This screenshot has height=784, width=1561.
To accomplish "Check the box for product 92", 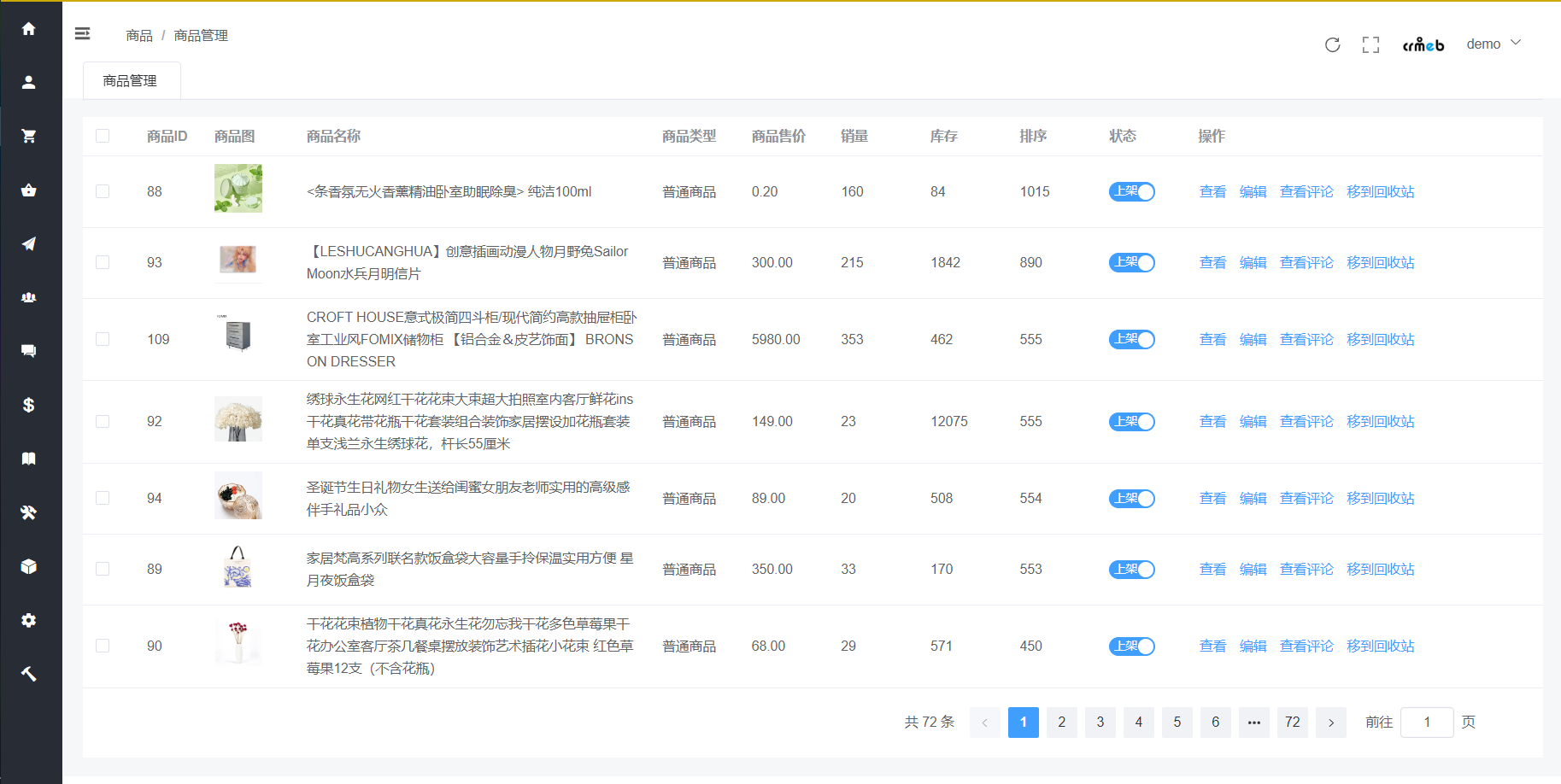I will (x=103, y=421).
